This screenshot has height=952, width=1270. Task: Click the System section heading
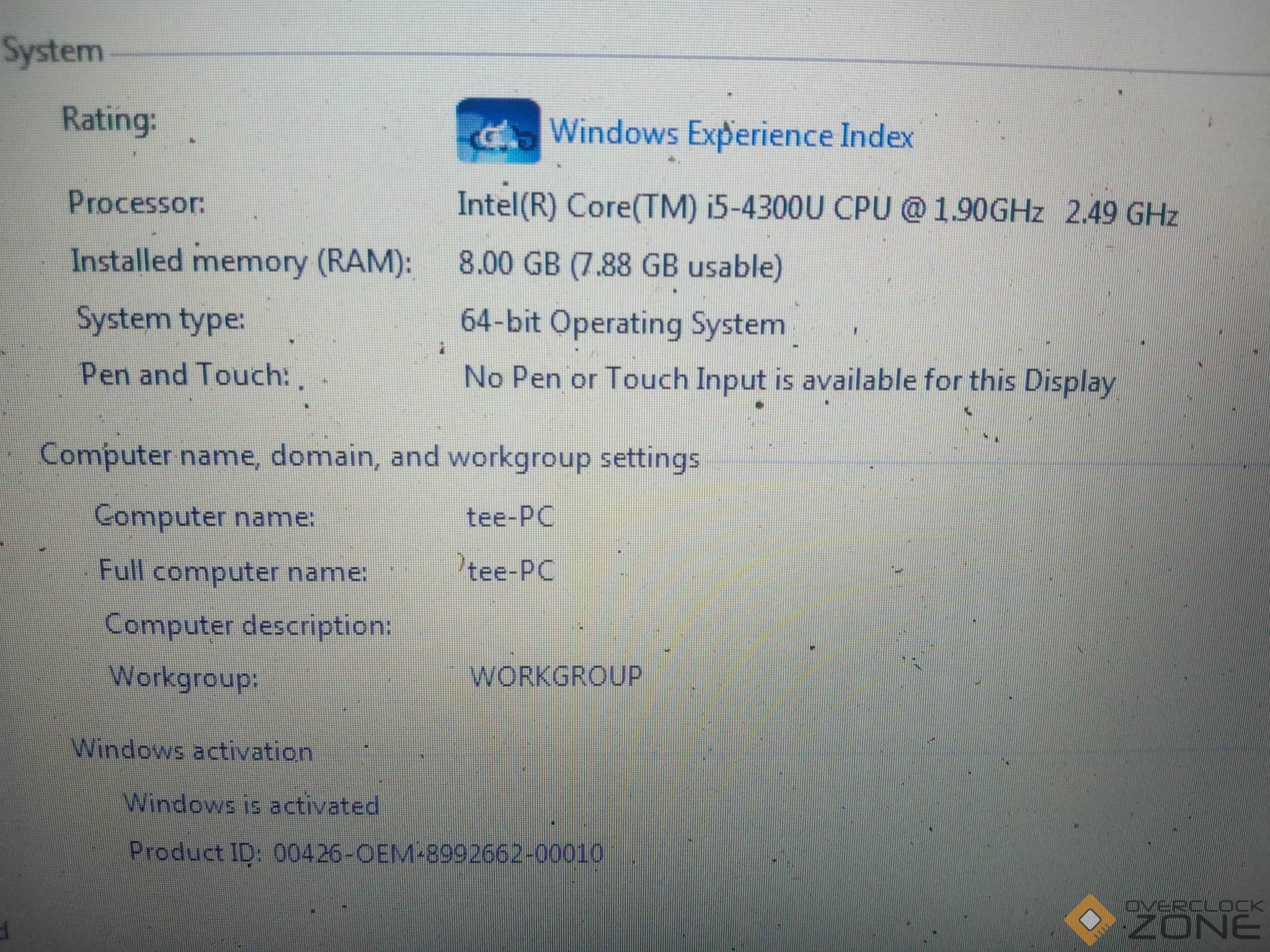tap(52, 51)
